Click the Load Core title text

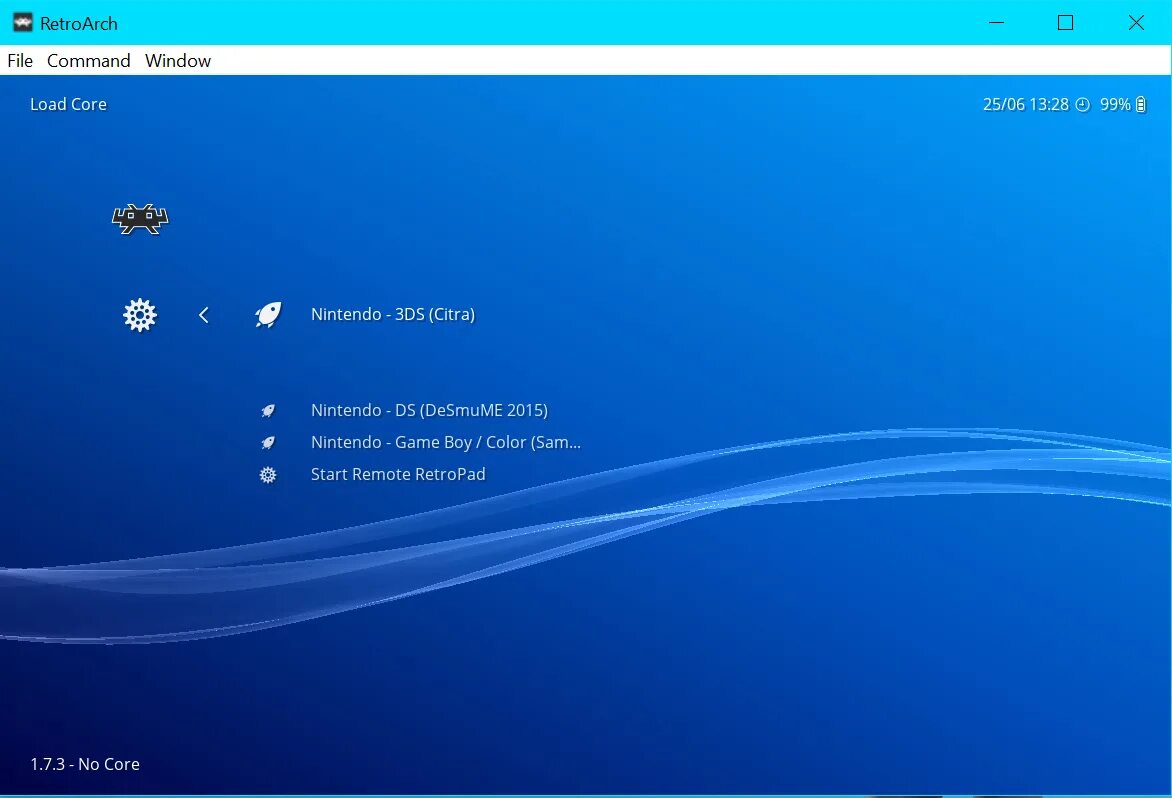point(68,105)
